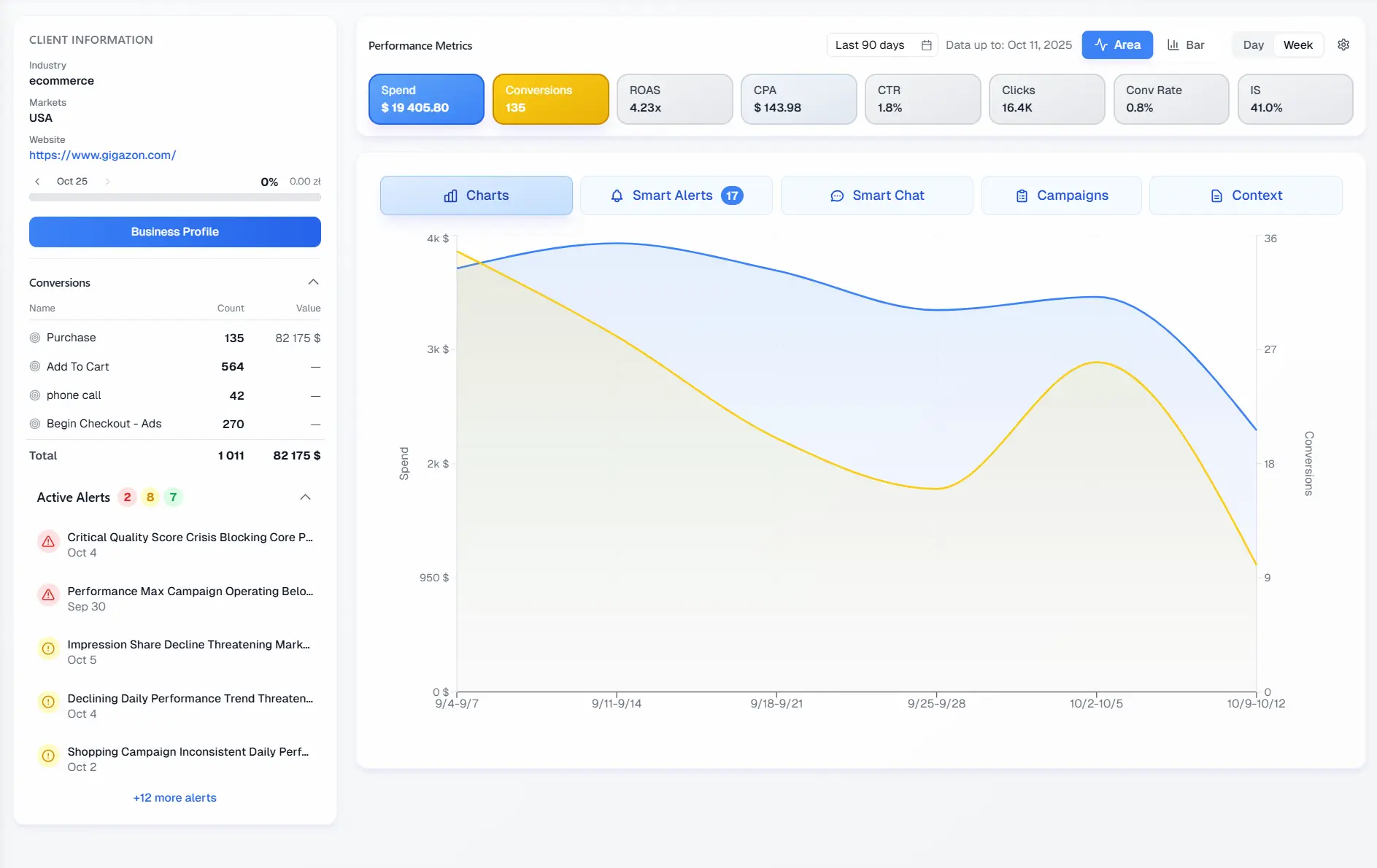
Task: Open the calendar date picker icon
Action: click(x=926, y=44)
